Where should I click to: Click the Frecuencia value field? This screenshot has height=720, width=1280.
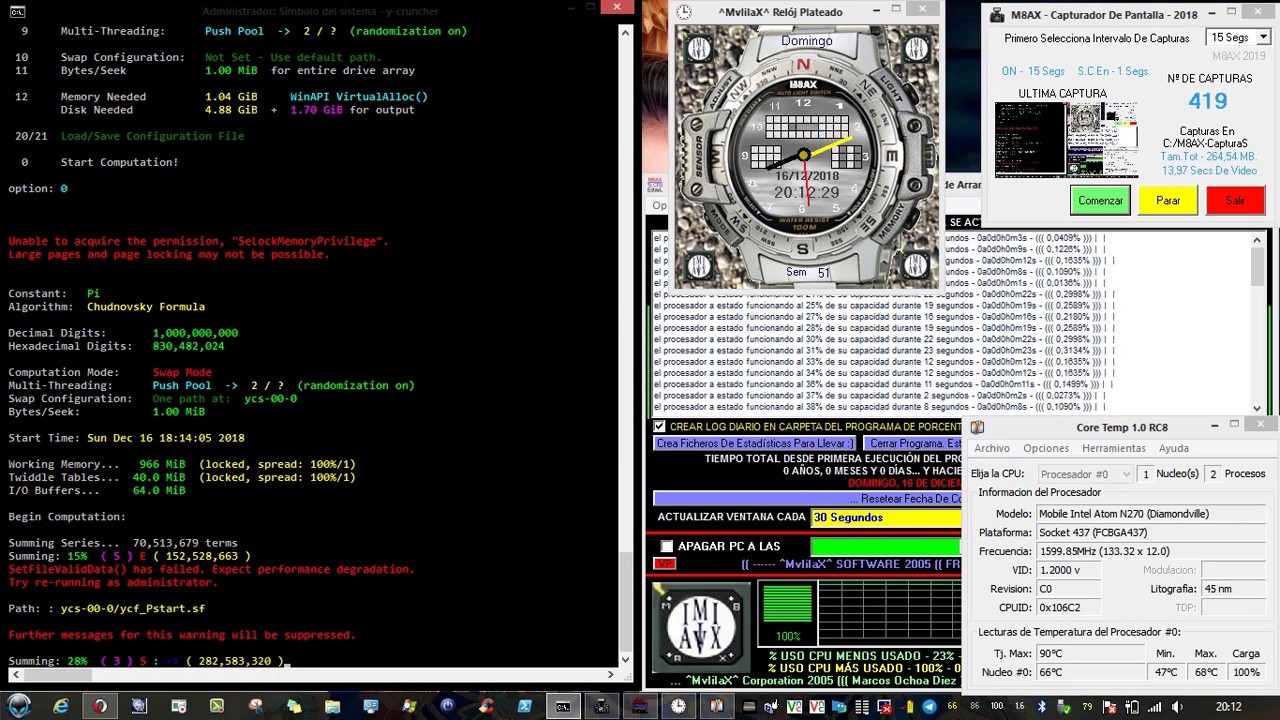pyautogui.click(x=1150, y=551)
